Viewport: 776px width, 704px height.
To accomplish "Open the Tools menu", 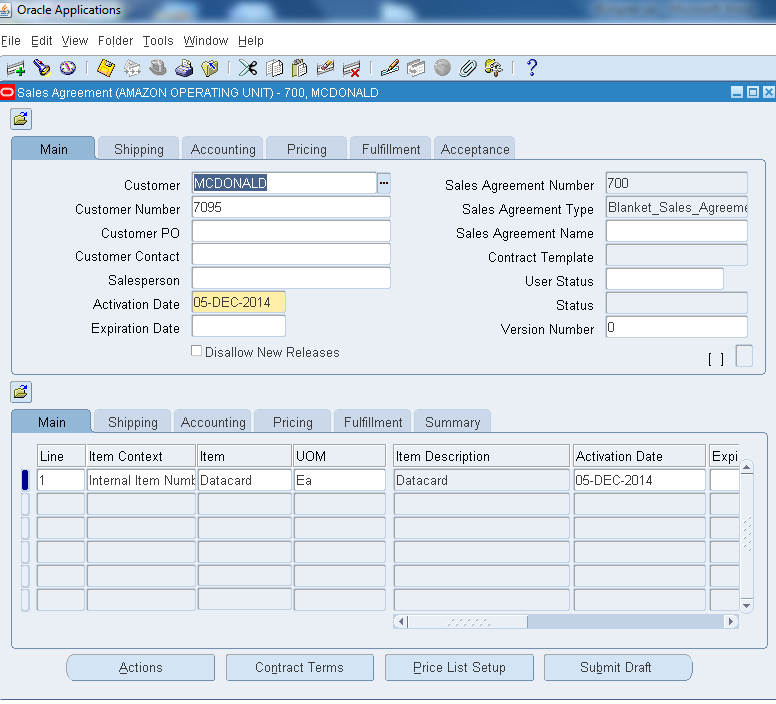I will (x=158, y=41).
